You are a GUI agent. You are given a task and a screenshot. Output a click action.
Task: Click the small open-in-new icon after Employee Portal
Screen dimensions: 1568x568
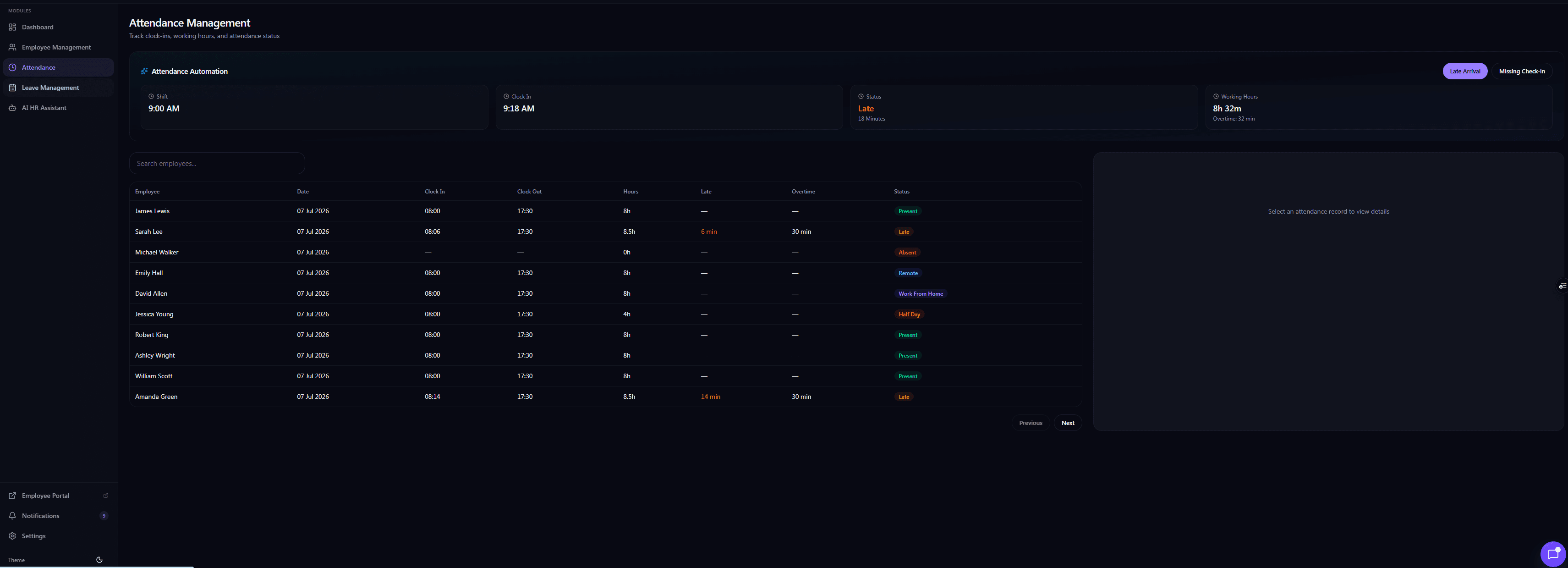[105, 496]
